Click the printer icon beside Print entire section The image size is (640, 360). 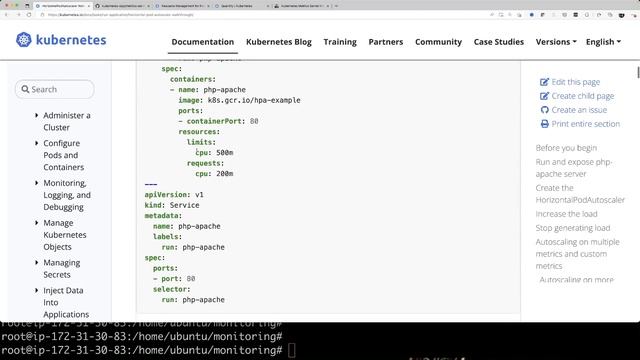pyautogui.click(x=544, y=124)
